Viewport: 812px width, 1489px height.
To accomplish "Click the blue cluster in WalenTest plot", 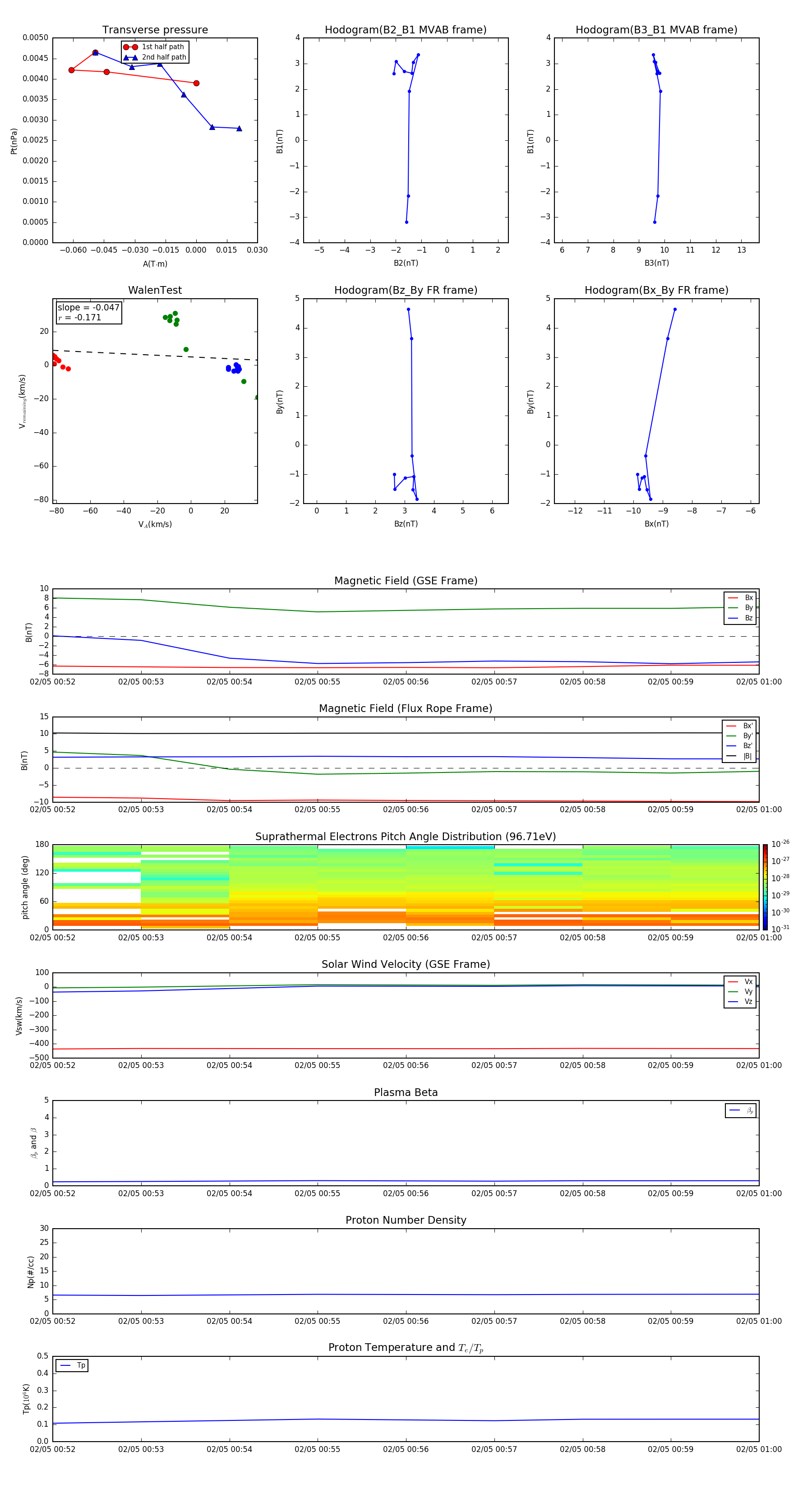I will point(234,368).
